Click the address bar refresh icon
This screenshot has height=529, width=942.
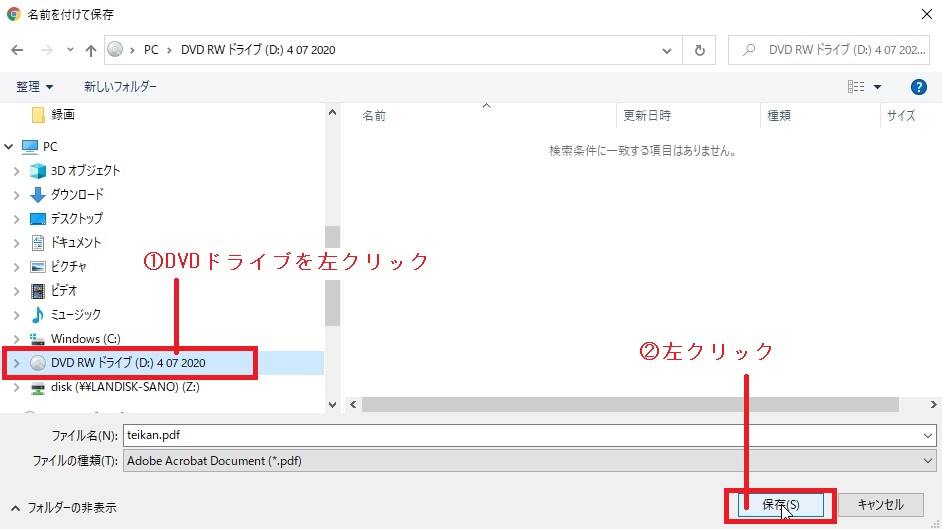[x=699, y=50]
